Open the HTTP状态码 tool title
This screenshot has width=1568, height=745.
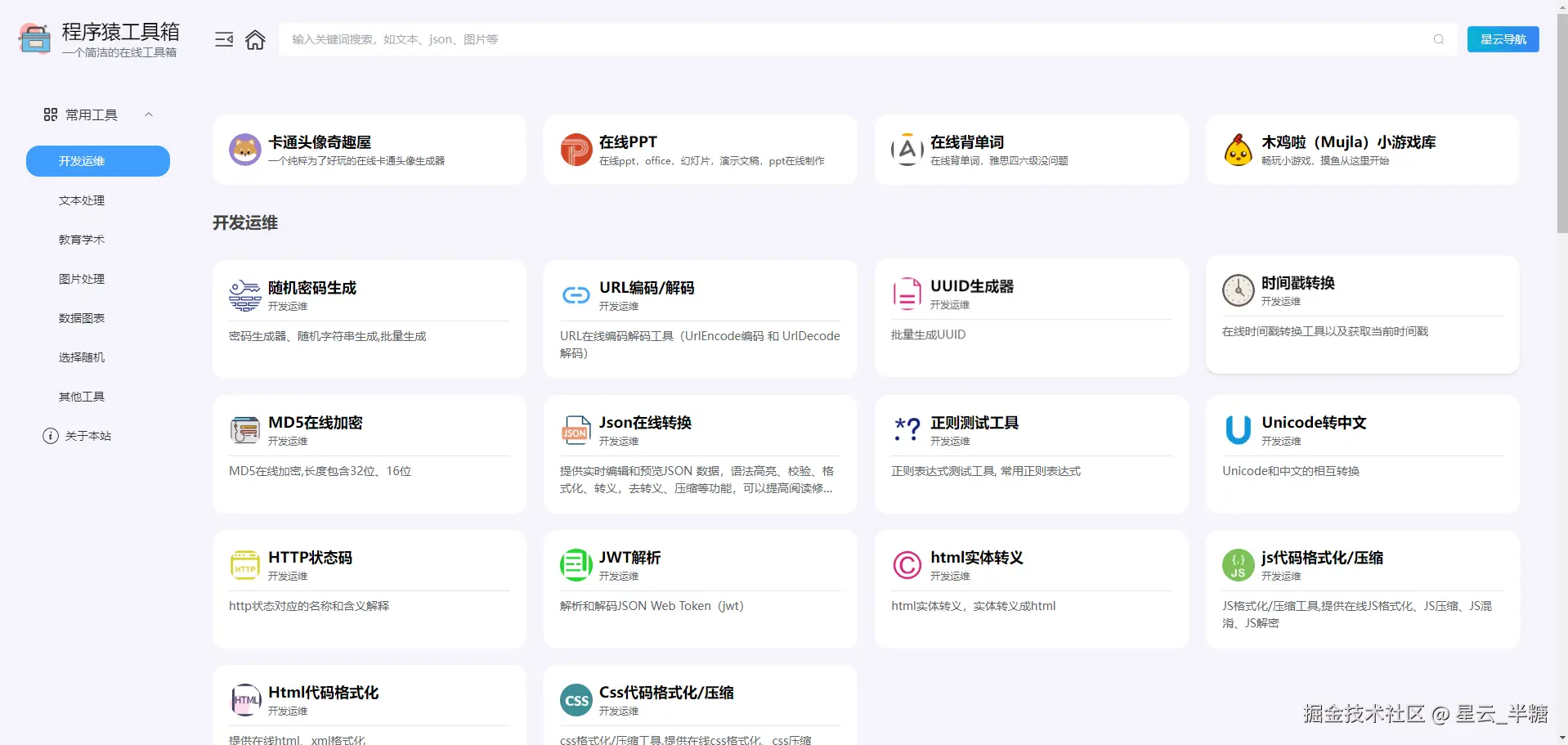click(x=311, y=558)
